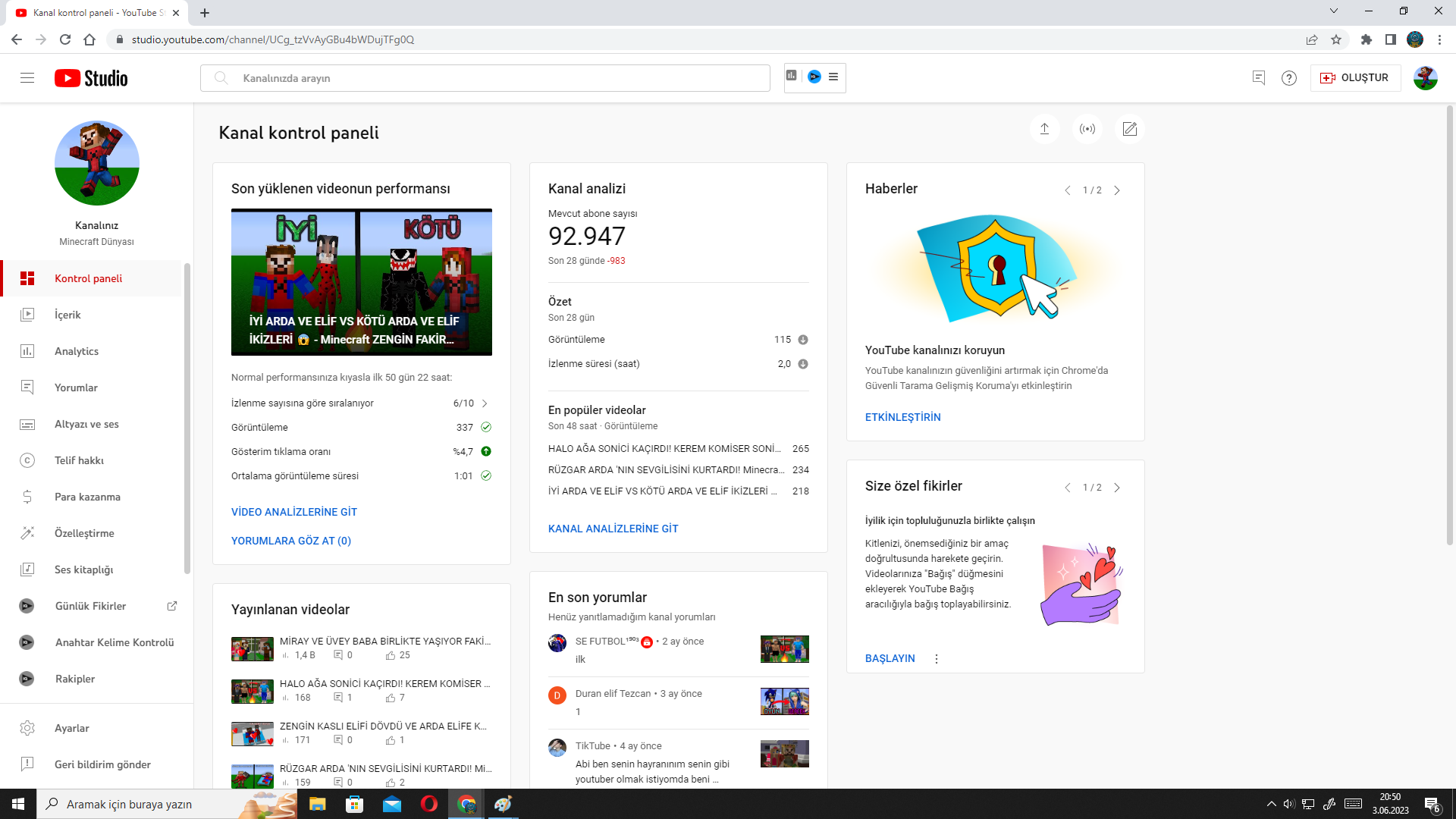Go to next Haberler card
This screenshot has width=1456, height=819.
pos(1117,190)
